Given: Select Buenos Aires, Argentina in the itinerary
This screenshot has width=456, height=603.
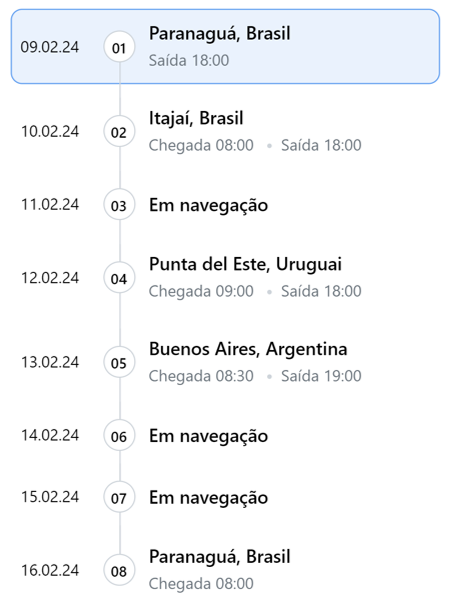Looking at the screenshot, I should pyautogui.click(x=225, y=362).
